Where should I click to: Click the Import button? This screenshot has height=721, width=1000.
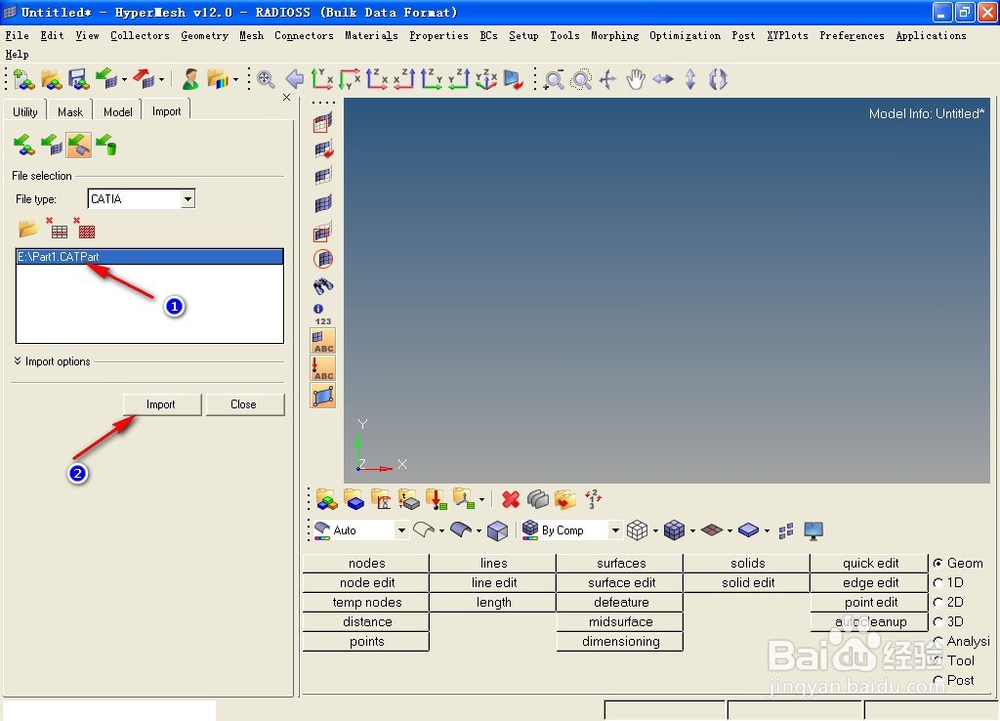pyautogui.click(x=161, y=404)
